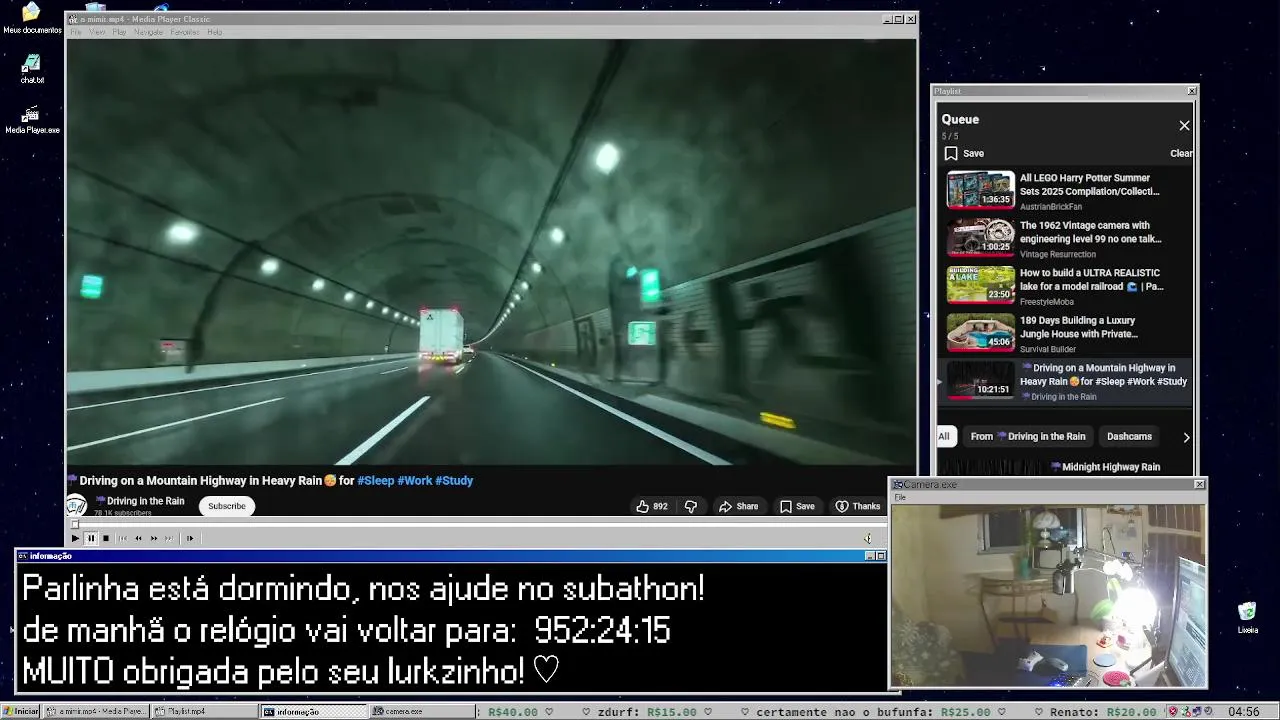Viewport: 1280px width, 720px height.
Task: Stop playback in Media Player Classic
Action: tap(106, 538)
